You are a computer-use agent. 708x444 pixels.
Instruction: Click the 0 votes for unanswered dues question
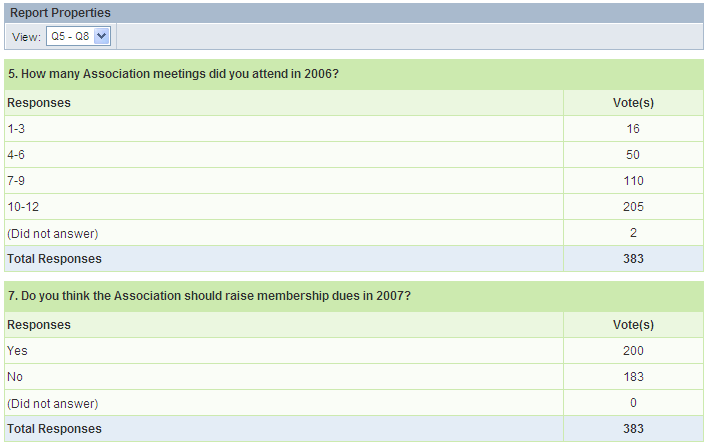point(633,403)
